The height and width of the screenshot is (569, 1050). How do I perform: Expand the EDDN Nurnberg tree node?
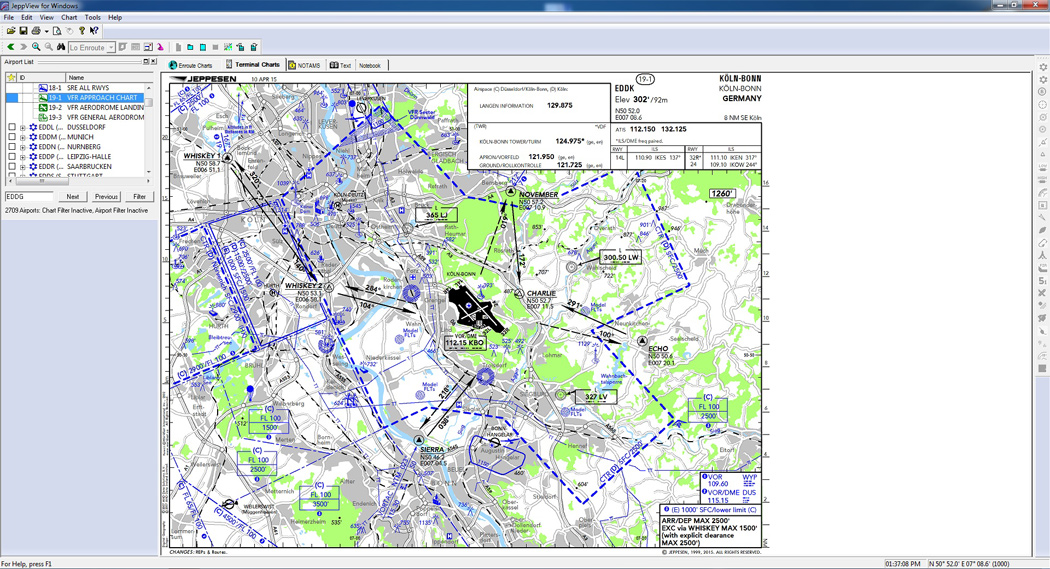click(x=23, y=147)
